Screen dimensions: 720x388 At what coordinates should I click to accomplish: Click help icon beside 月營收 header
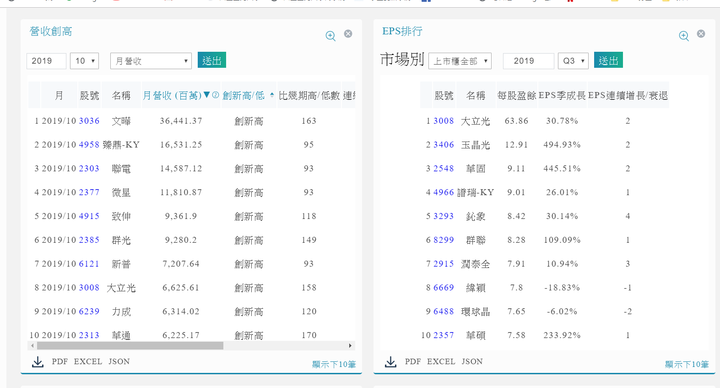click(x=215, y=95)
